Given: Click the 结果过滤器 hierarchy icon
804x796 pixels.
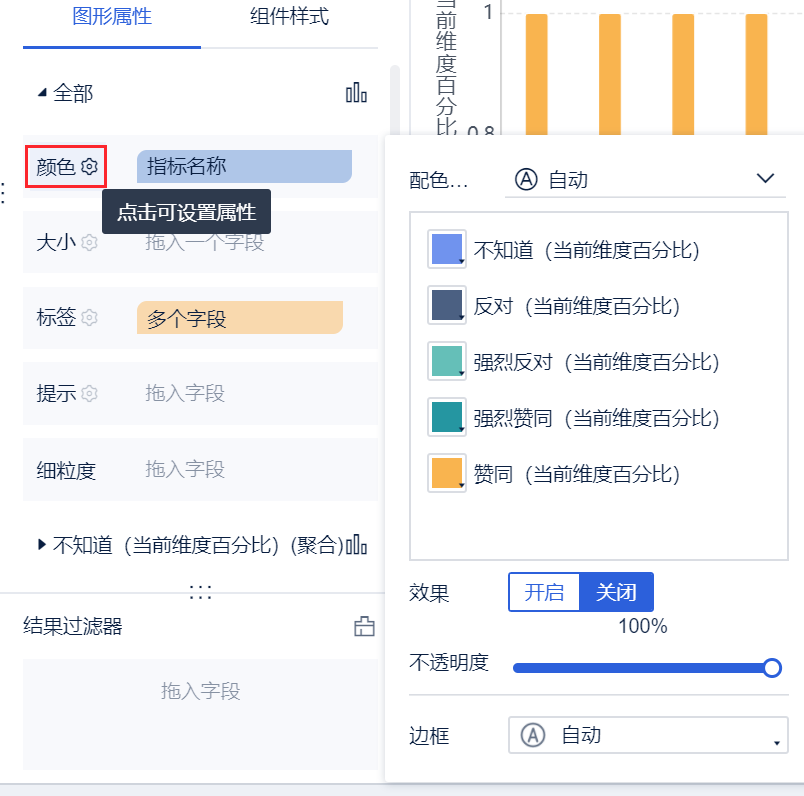Looking at the screenshot, I should pyautogui.click(x=365, y=627).
